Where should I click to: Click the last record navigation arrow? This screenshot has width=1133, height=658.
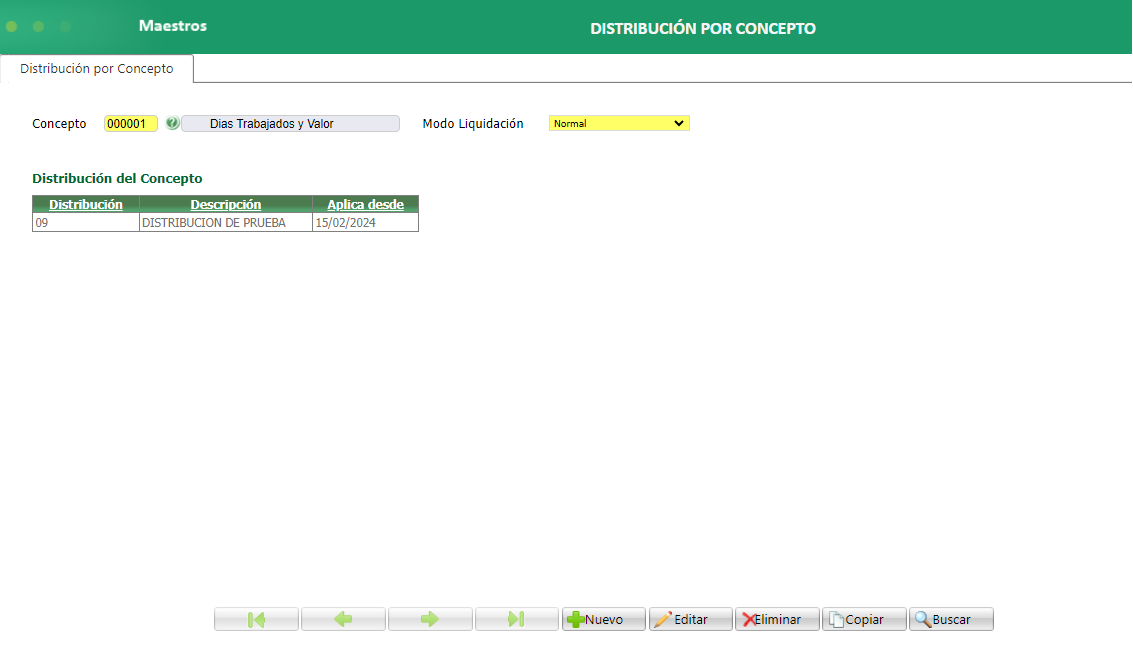(516, 618)
